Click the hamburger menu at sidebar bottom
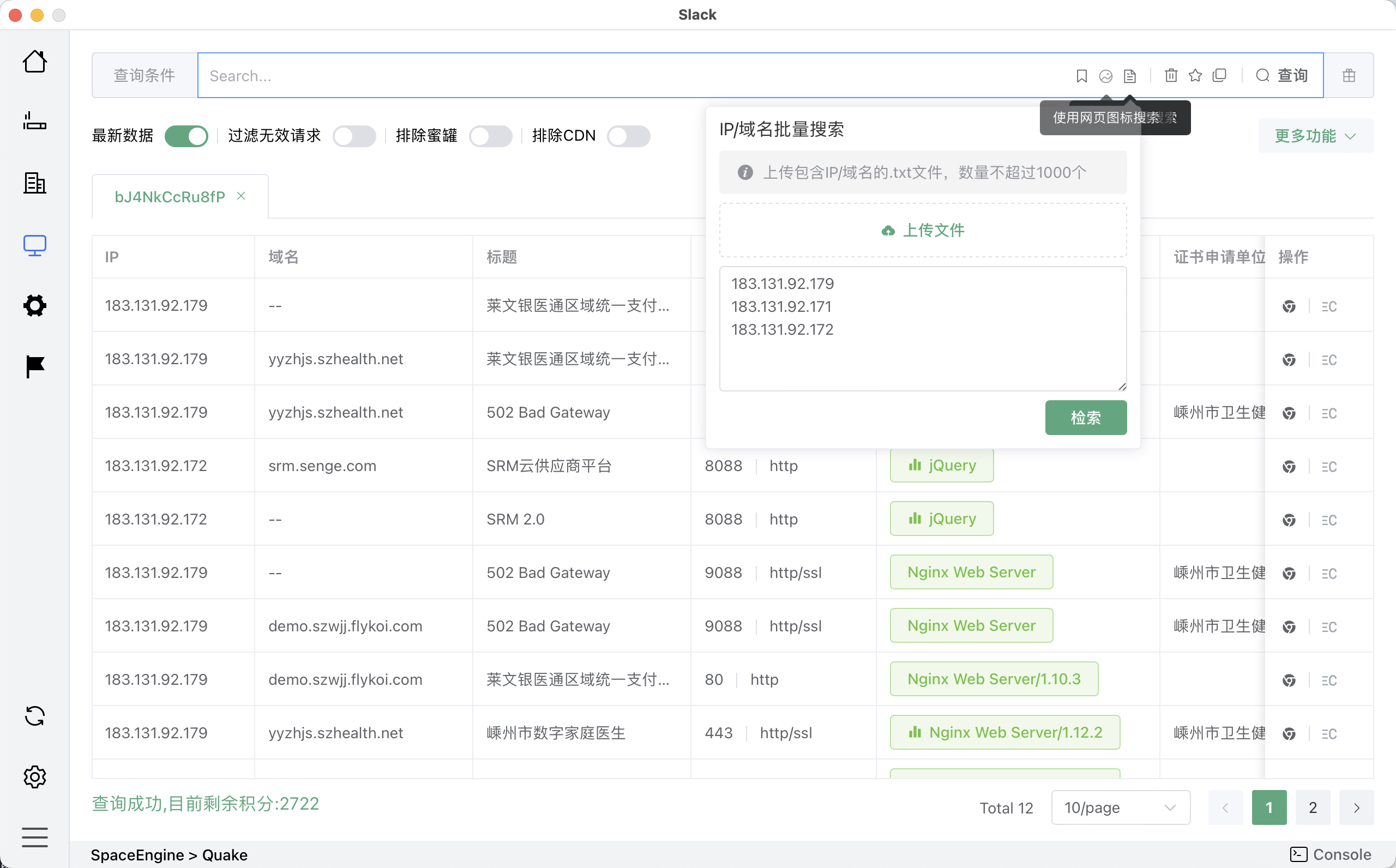 tap(34, 837)
